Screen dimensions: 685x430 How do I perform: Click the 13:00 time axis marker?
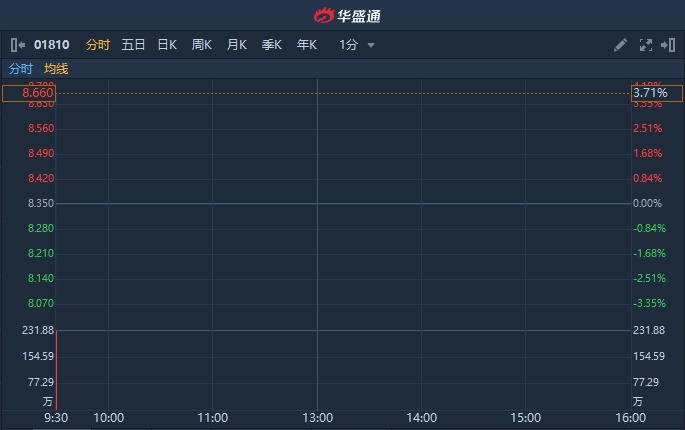pyautogui.click(x=317, y=418)
